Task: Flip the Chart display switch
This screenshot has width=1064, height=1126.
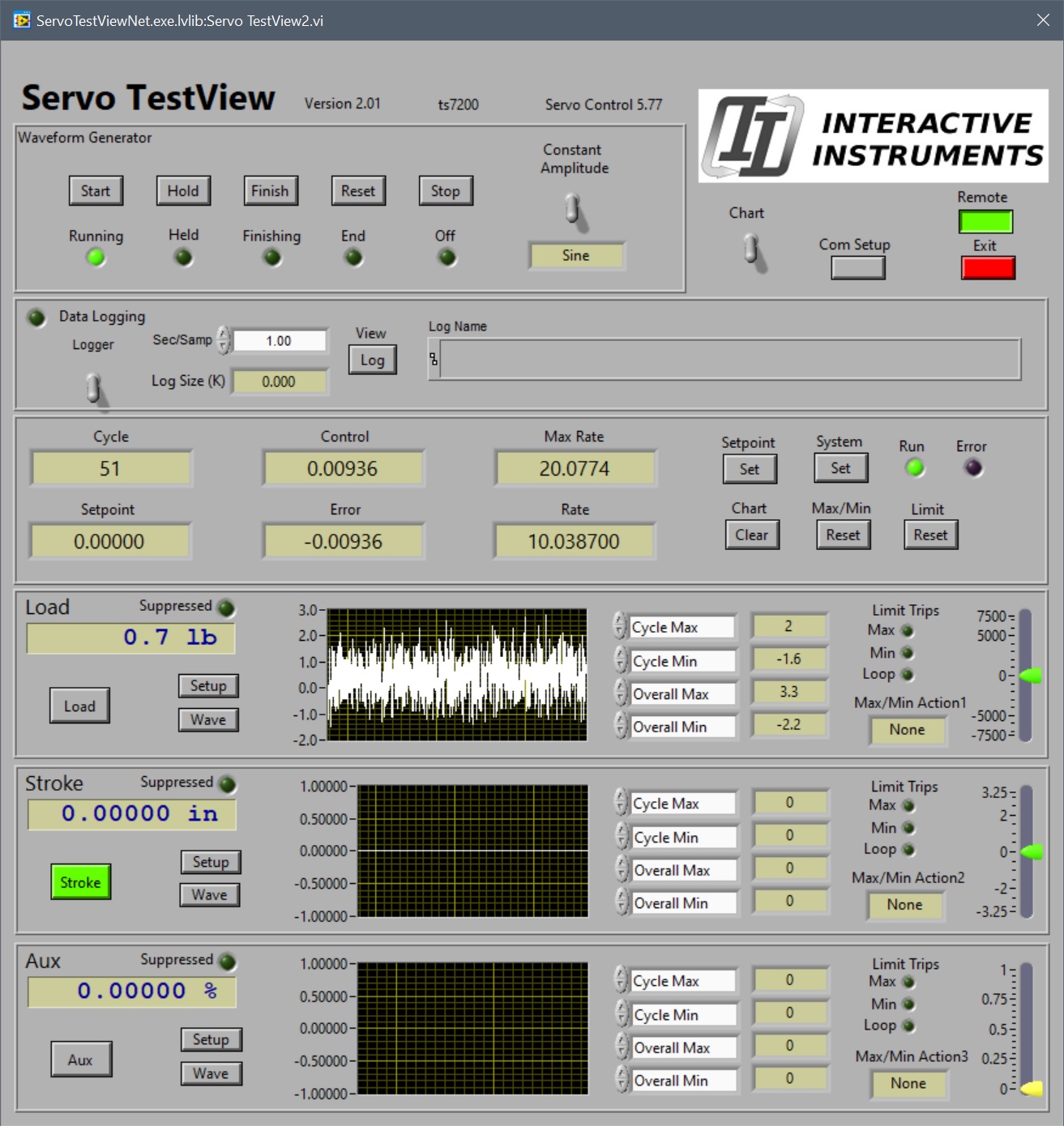Action: pos(752,247)
